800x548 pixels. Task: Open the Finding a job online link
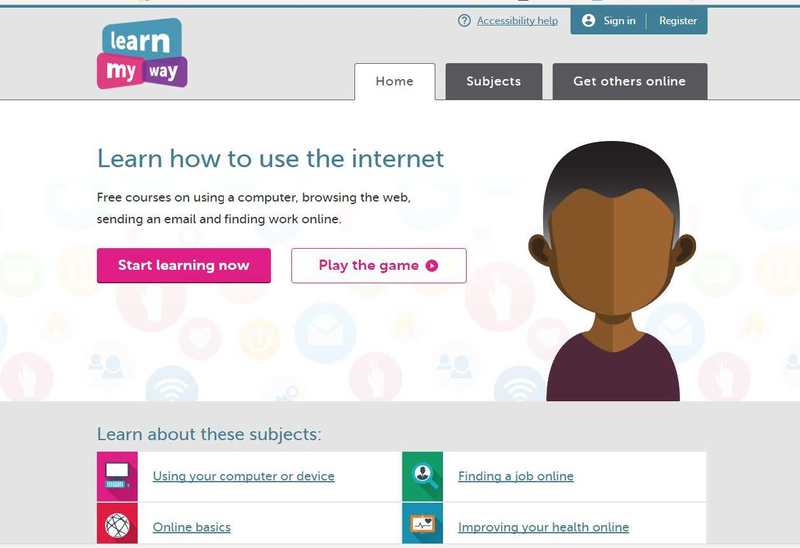(x=516, y=476)
